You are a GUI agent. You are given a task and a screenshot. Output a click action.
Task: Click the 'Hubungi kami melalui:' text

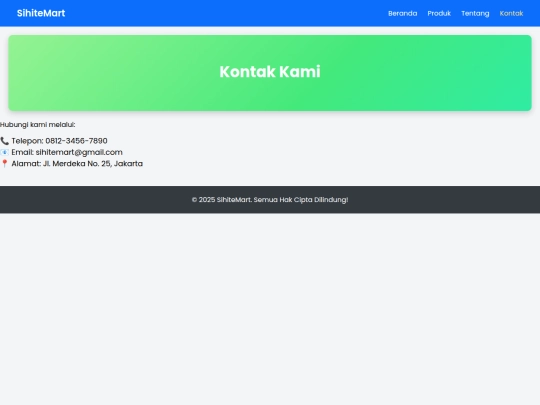(38, 125)
